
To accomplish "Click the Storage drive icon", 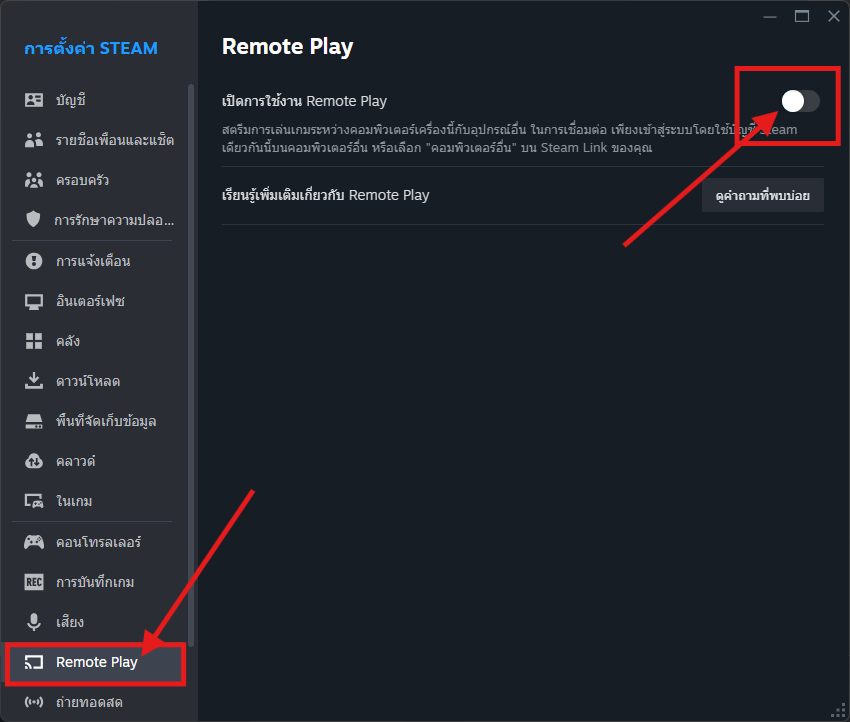I will pyautogui.click(x=34, y=421).
